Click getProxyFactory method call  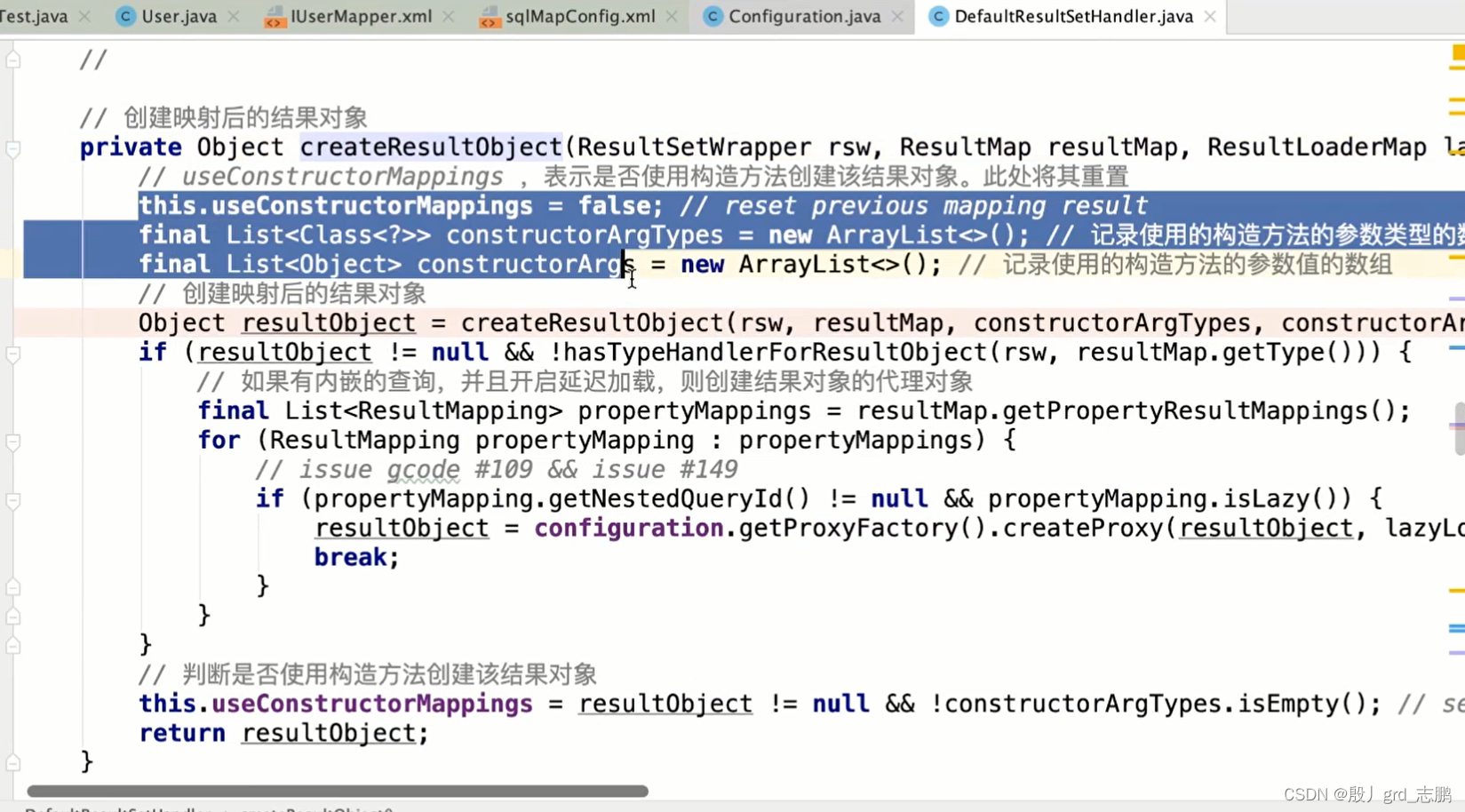pos(848,528)
